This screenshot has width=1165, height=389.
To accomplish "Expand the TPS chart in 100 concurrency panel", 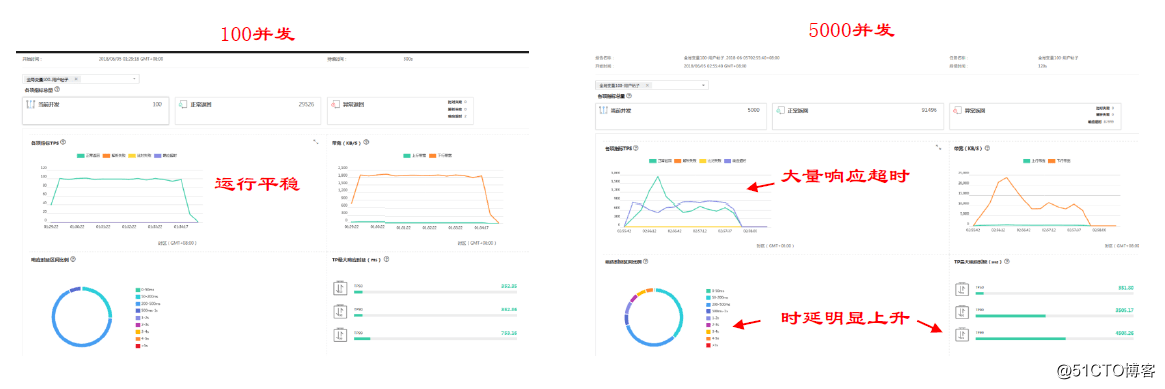I will (315, 141).
